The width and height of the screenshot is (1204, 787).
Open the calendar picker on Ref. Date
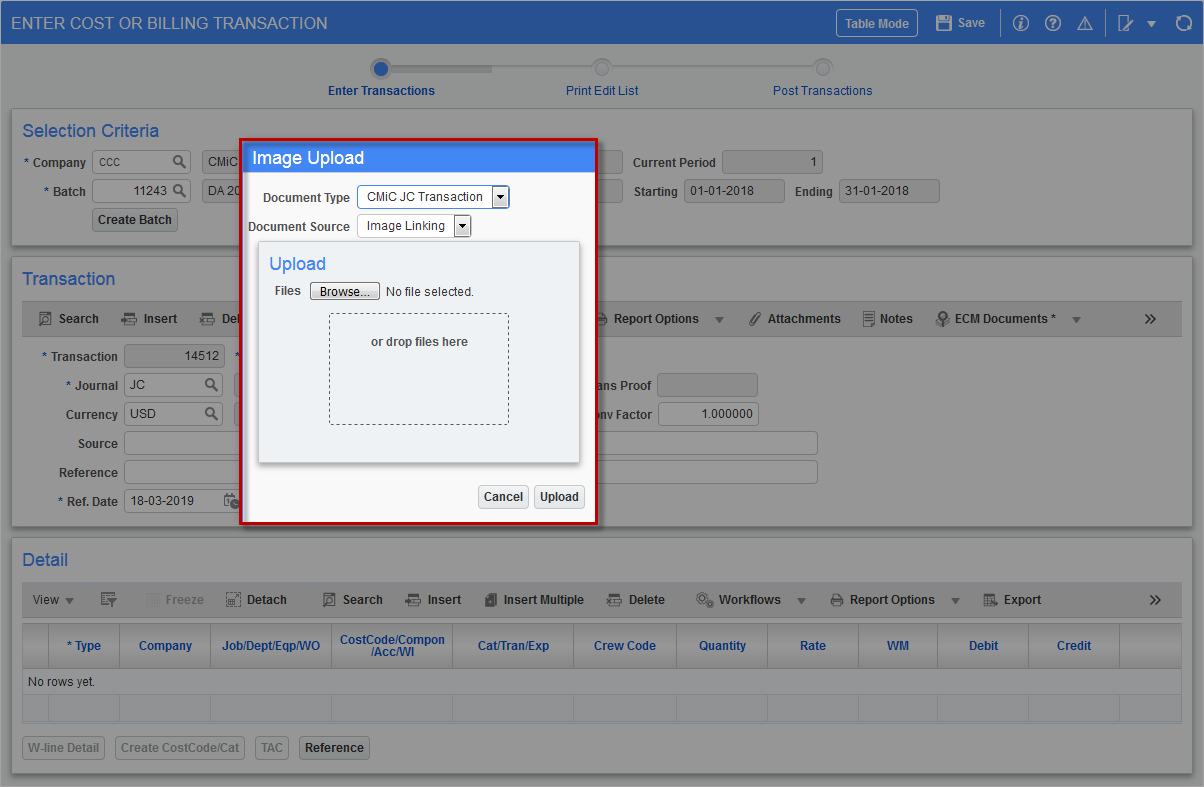[x=228, y=501]
